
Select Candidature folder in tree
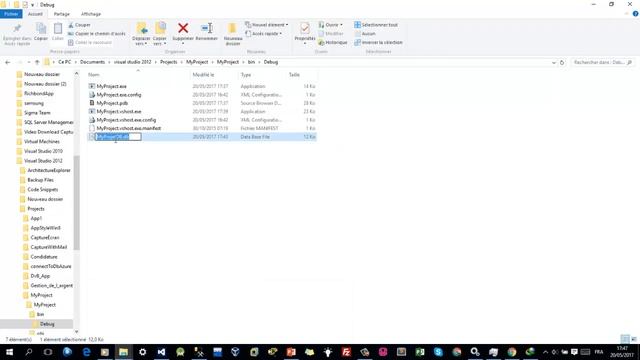coord(44,257)
